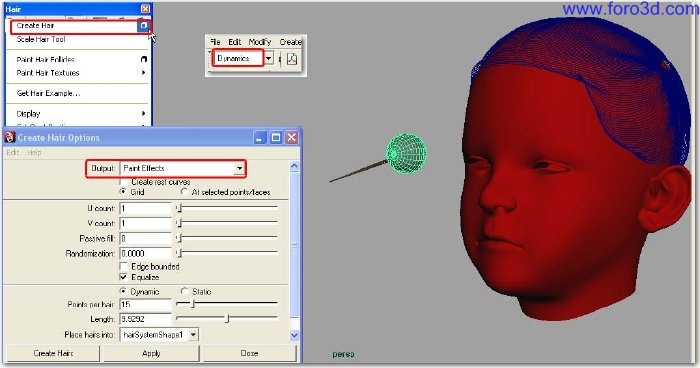This screenshot has width=700, height=368.
Task: Click the U count input field
Action: click(146, 208)
